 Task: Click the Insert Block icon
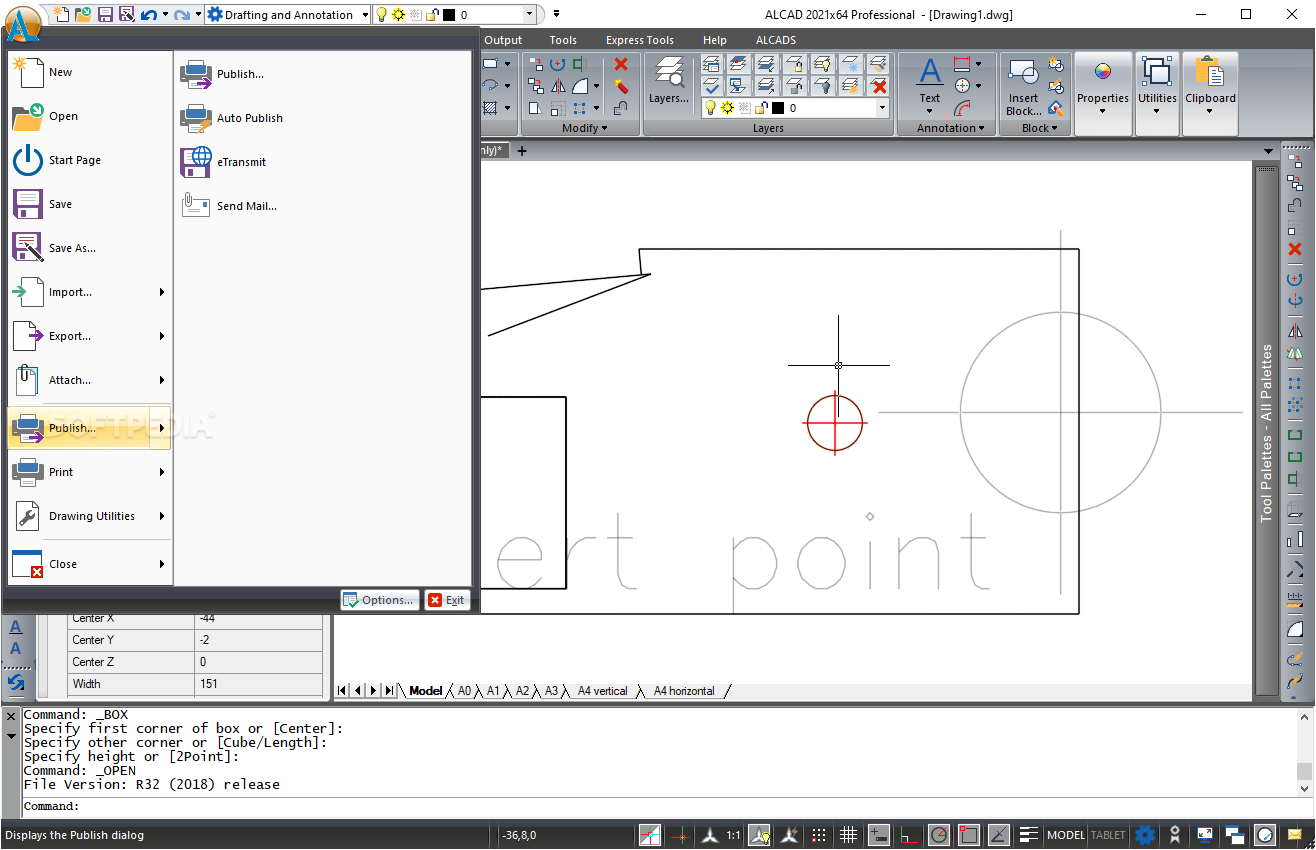[1023, 86]
